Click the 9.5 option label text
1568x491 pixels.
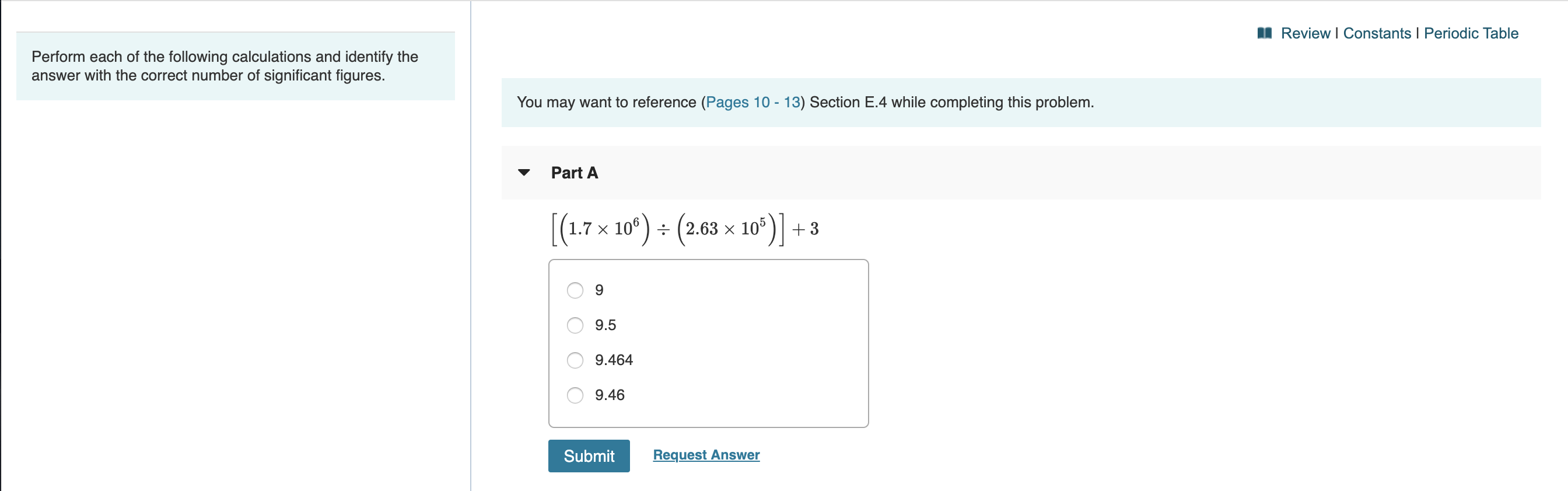pos(605,325)
